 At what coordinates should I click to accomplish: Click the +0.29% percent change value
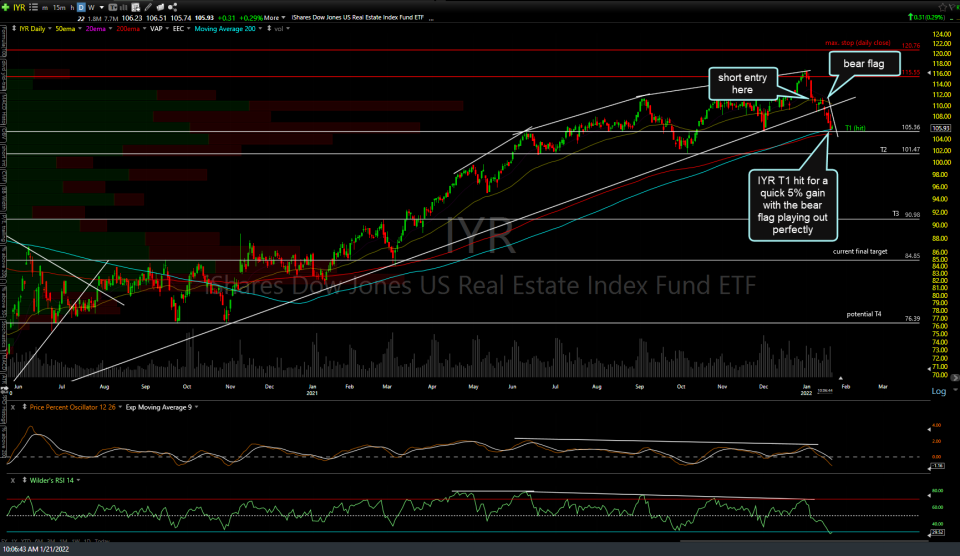coord(251,18)
